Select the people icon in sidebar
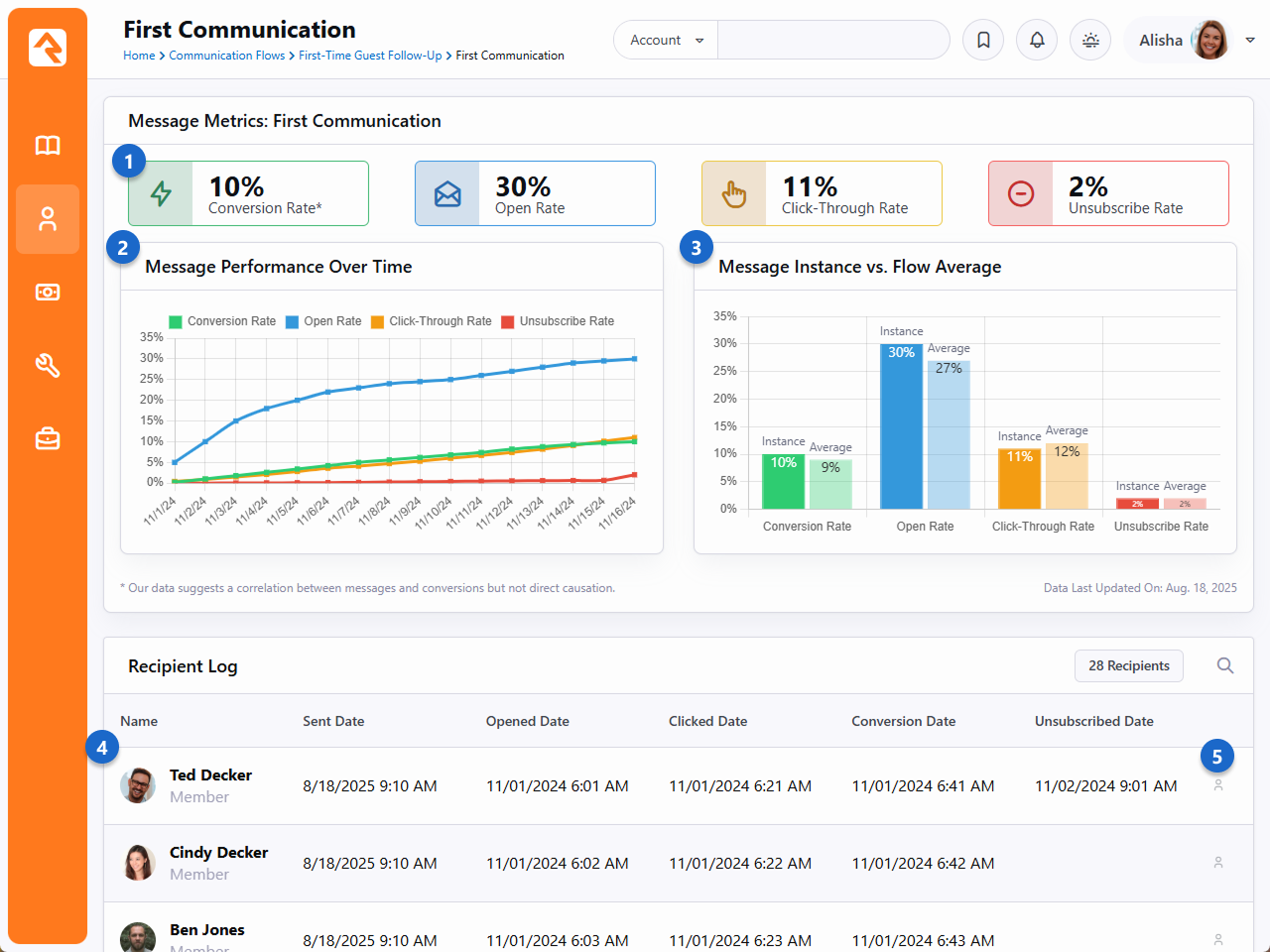1270x952 pixels. click(x=48, y=219)
